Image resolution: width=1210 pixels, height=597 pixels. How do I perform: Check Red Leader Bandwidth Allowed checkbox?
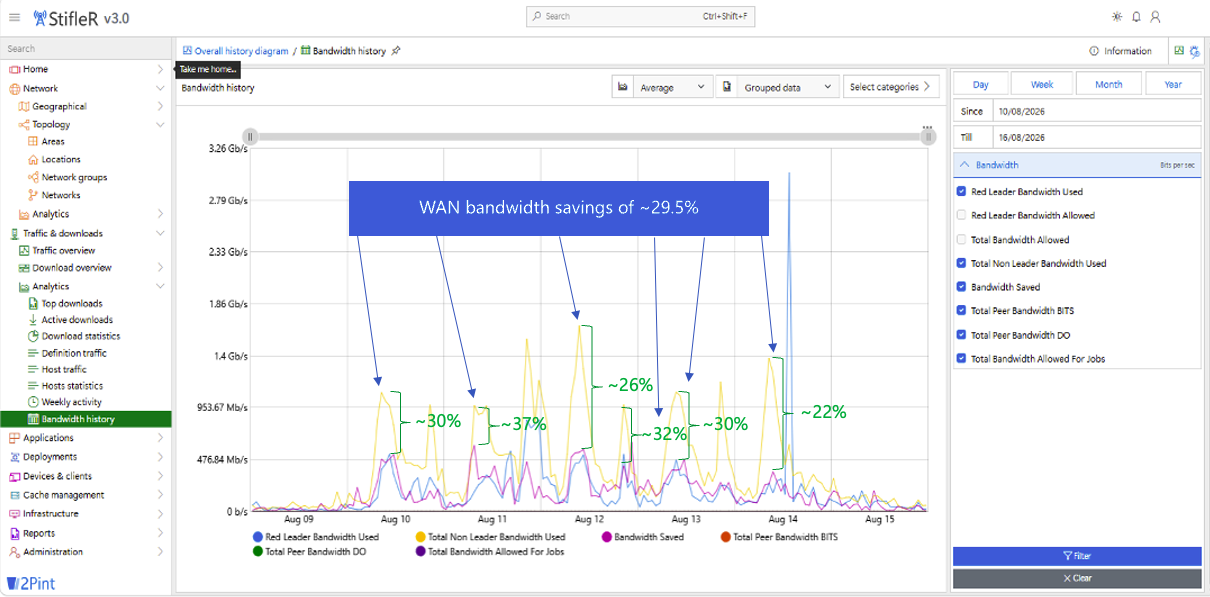[961, 215]
